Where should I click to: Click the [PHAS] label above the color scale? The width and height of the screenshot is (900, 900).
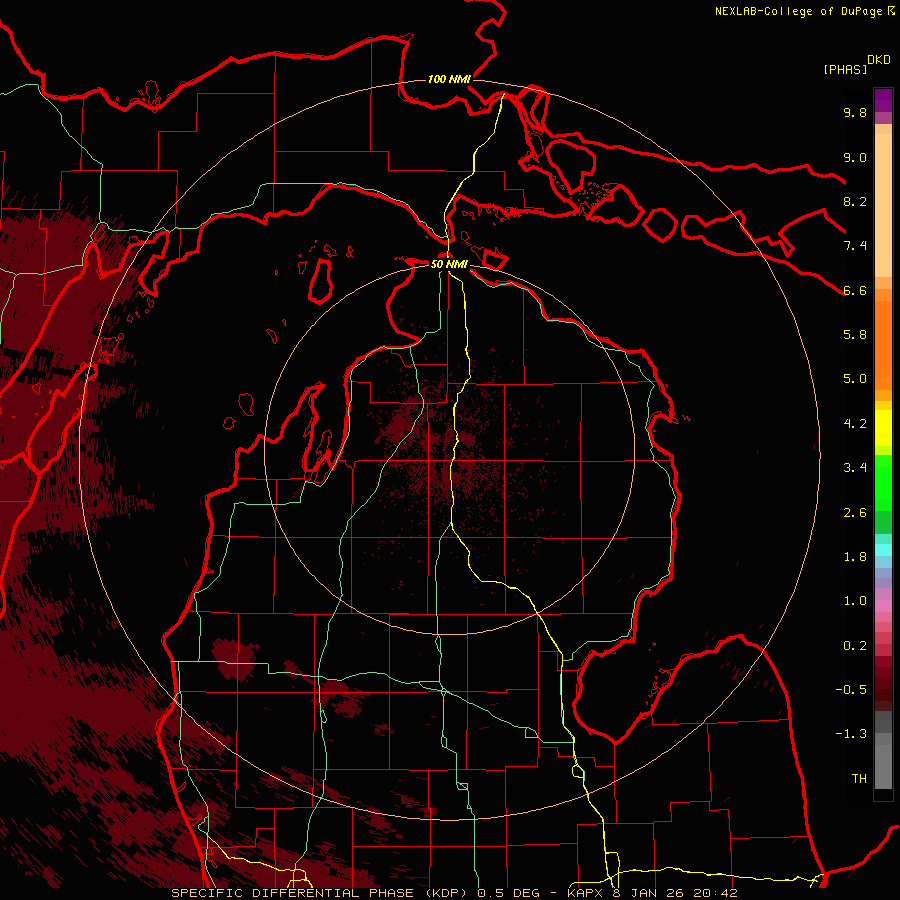point(845,70)
